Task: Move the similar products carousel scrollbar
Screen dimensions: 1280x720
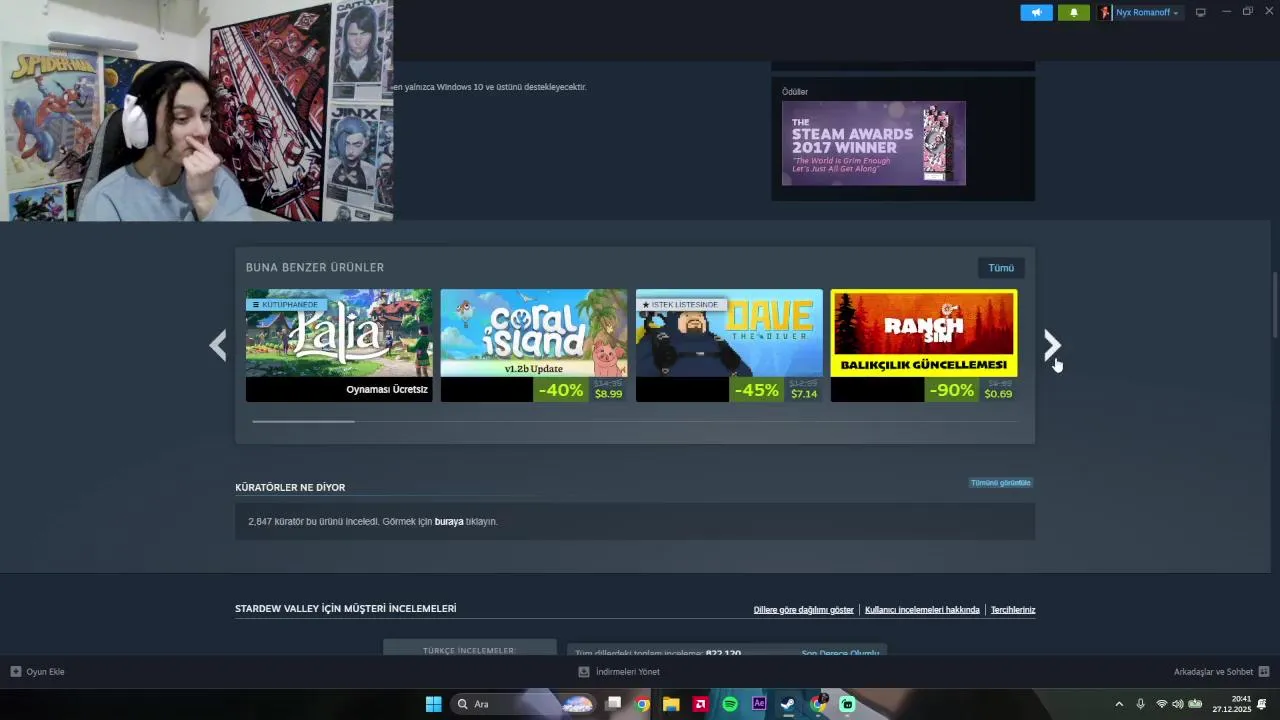Action: (303, 421)
